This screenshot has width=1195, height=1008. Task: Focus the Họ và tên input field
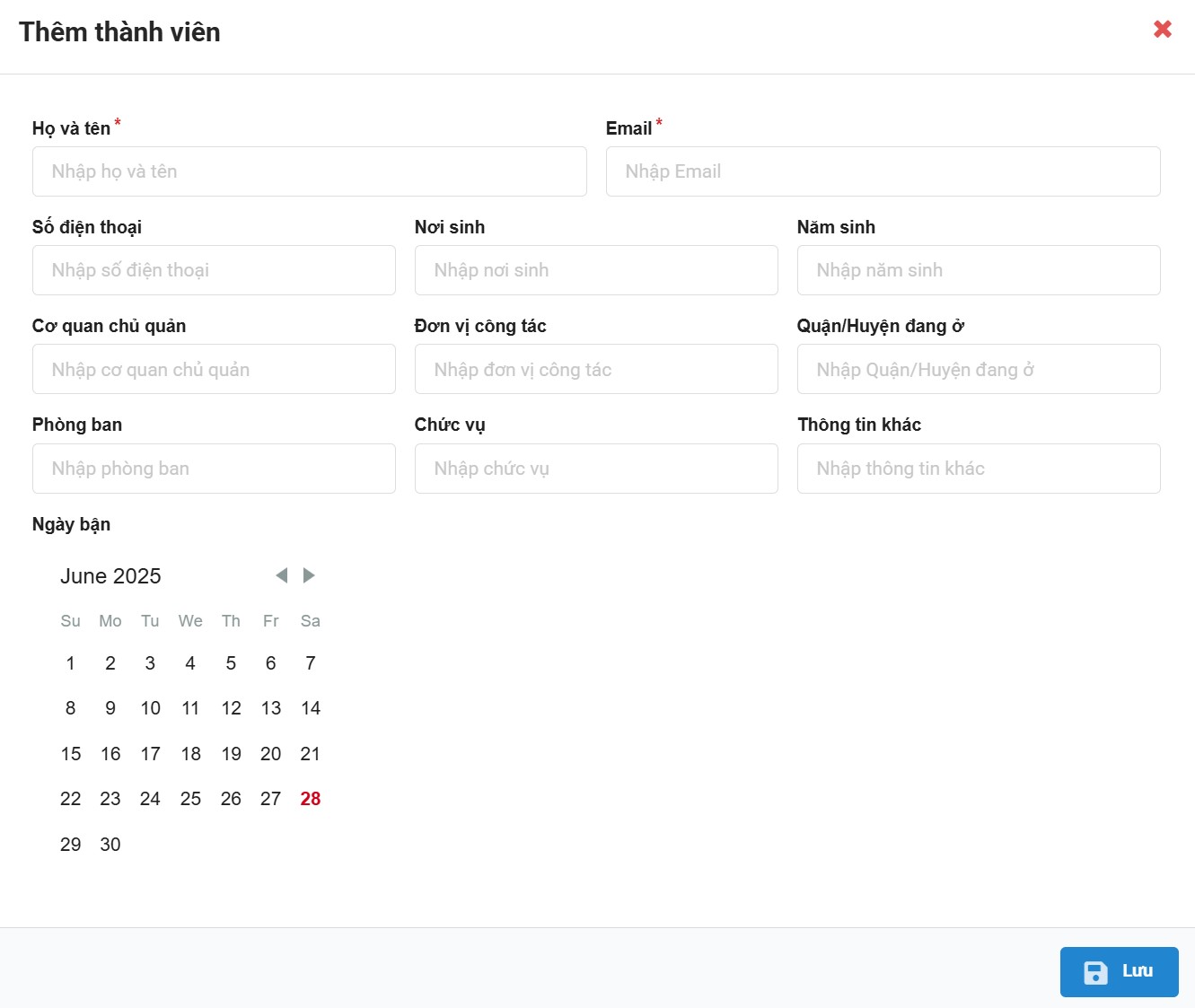click(x=309, y=171)
